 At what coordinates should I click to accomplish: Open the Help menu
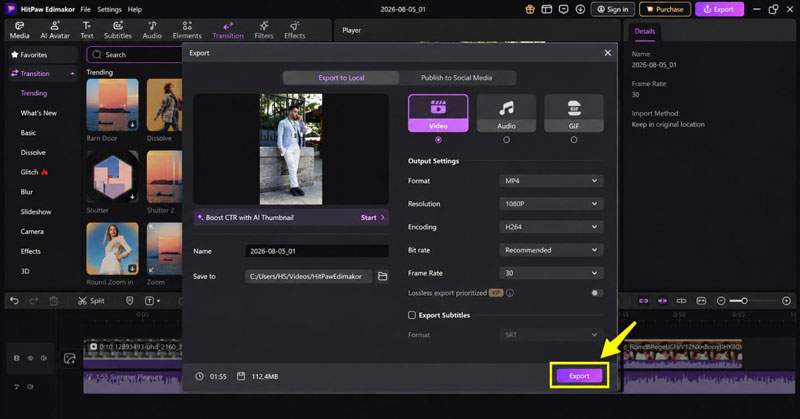[135, 9]
